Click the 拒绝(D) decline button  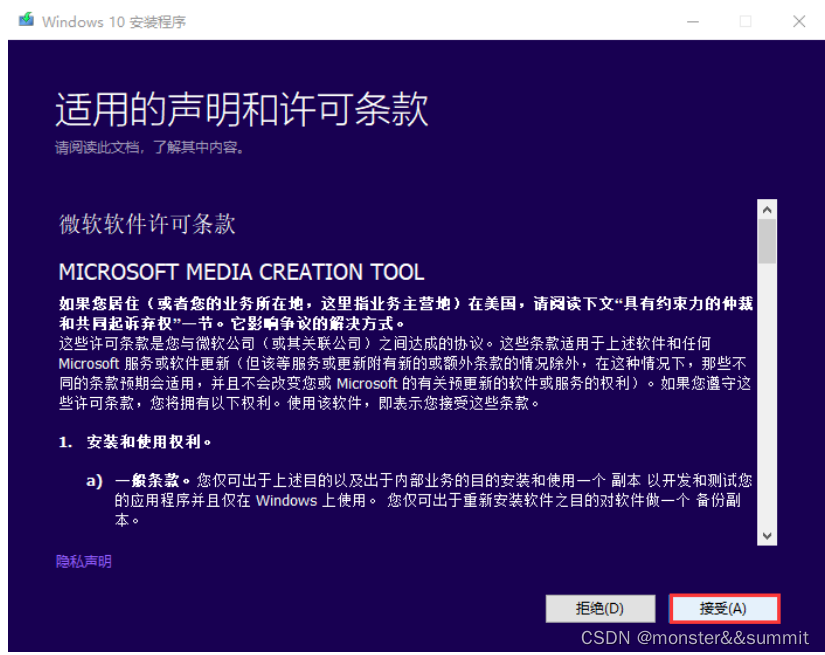click(600, 609)
